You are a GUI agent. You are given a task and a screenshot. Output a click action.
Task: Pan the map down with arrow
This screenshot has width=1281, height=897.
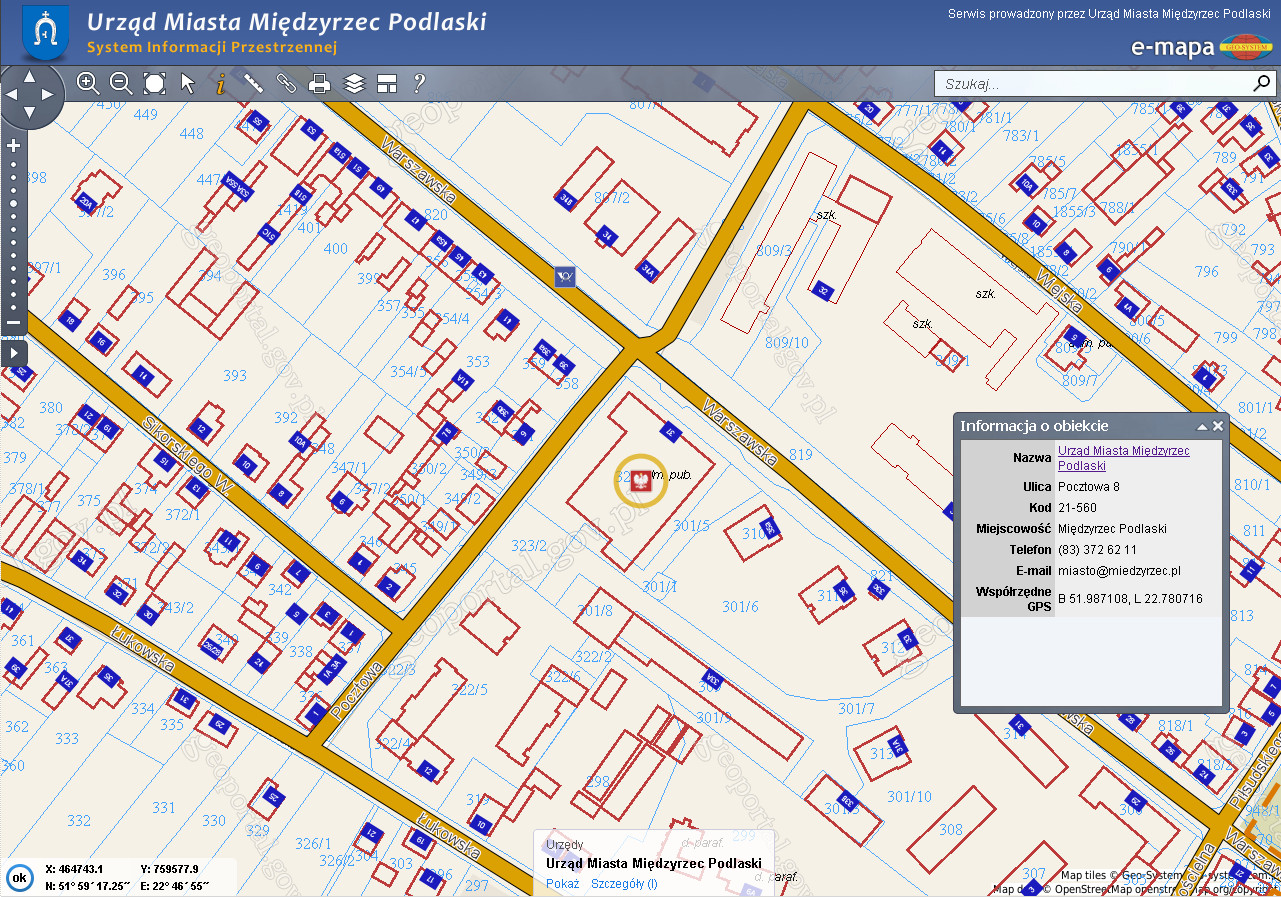point(29,112)
